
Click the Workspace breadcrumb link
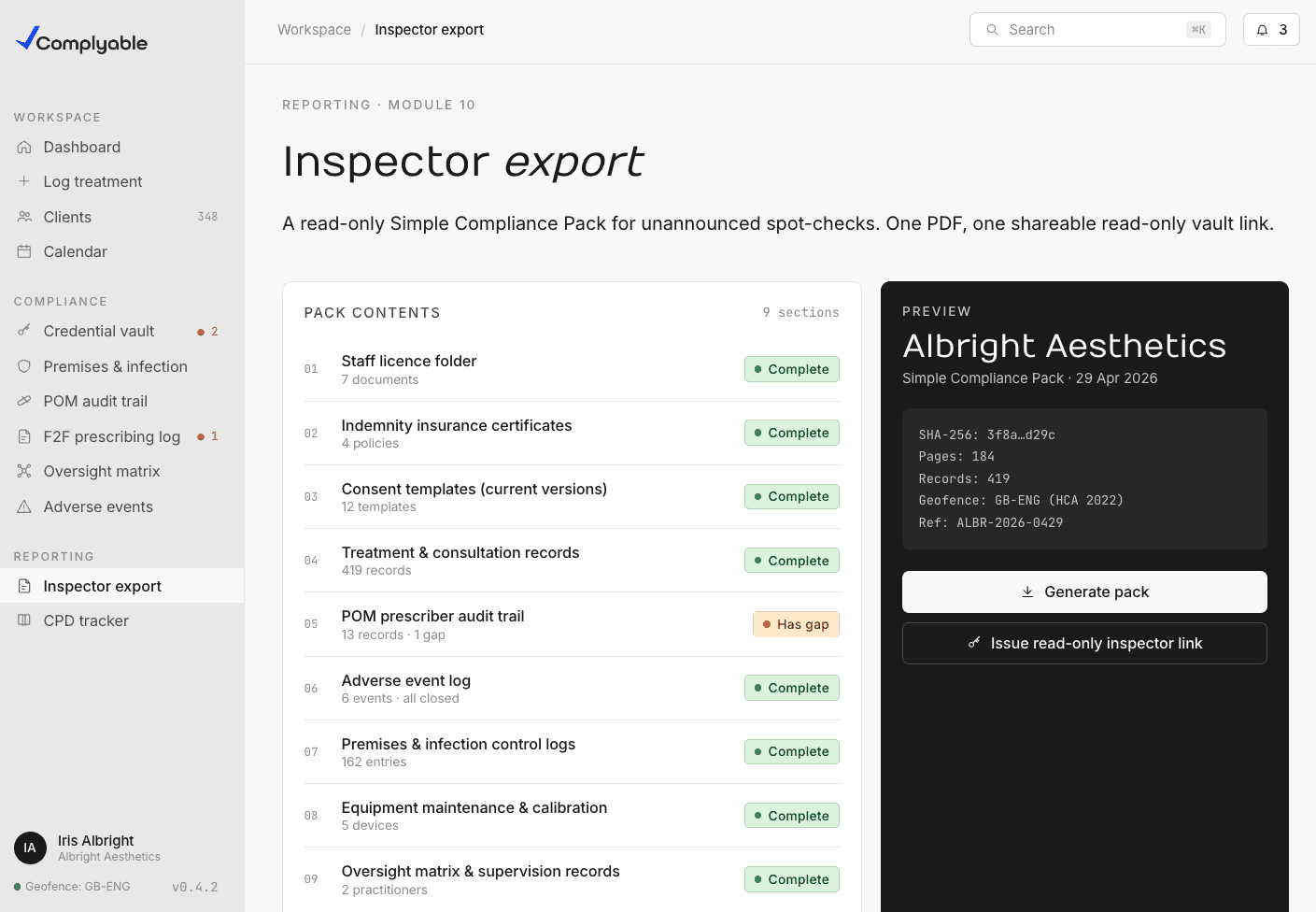314,30
